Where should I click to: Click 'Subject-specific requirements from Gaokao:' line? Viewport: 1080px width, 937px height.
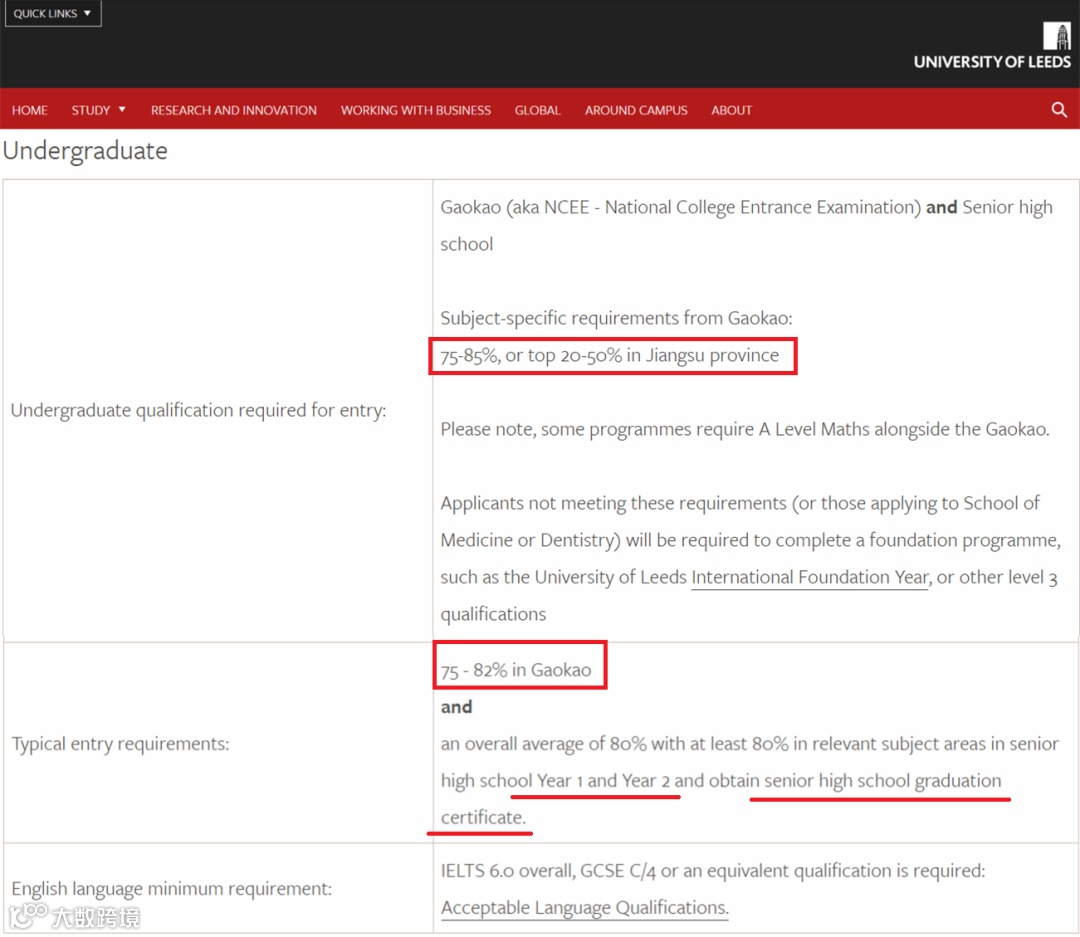click(616, 318)
